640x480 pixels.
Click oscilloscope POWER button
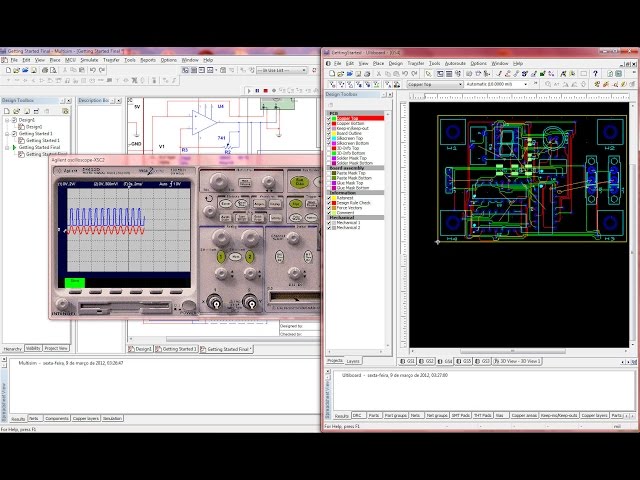pos(189,305)
